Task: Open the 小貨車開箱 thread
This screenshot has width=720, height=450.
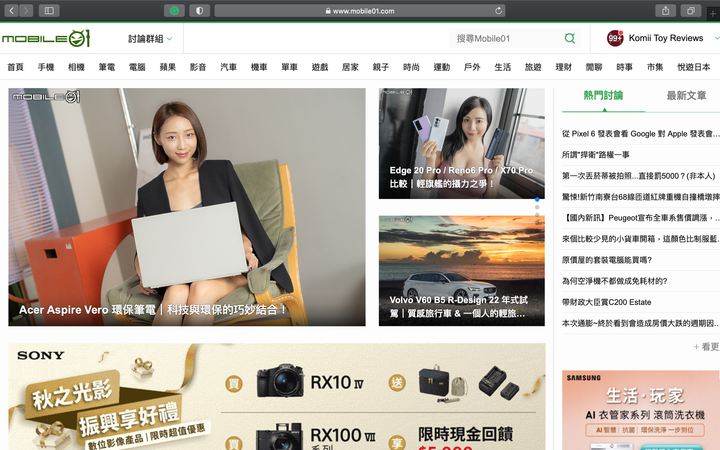Action: coord(641,239)
